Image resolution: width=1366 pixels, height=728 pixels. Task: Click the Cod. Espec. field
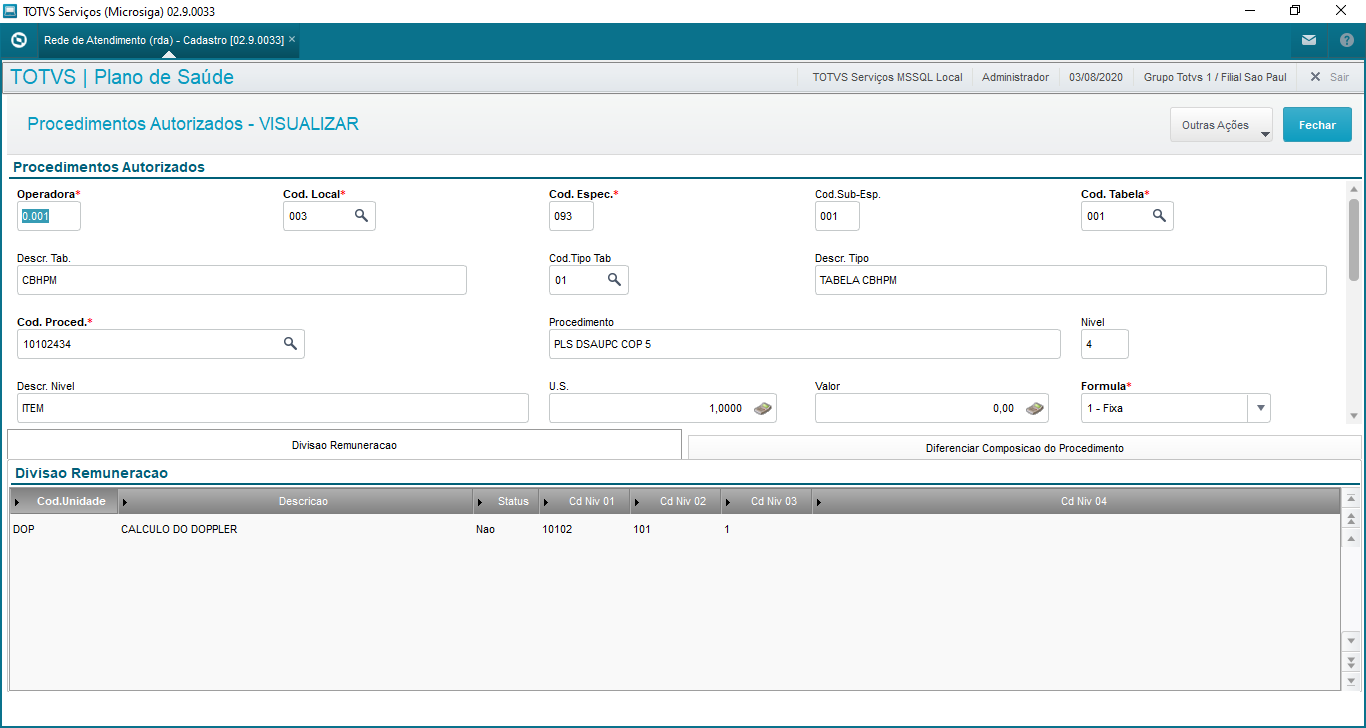[x=571, y=216]
